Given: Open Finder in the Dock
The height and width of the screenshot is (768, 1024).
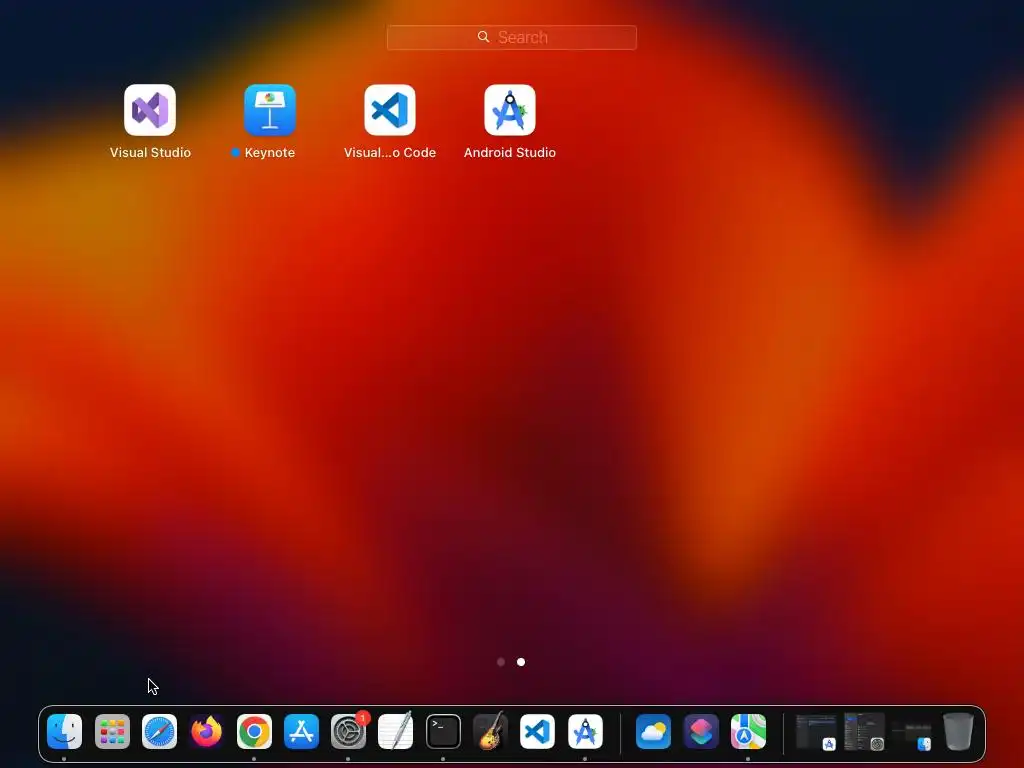Looking at the screenshot, I should tap(65, 731).
